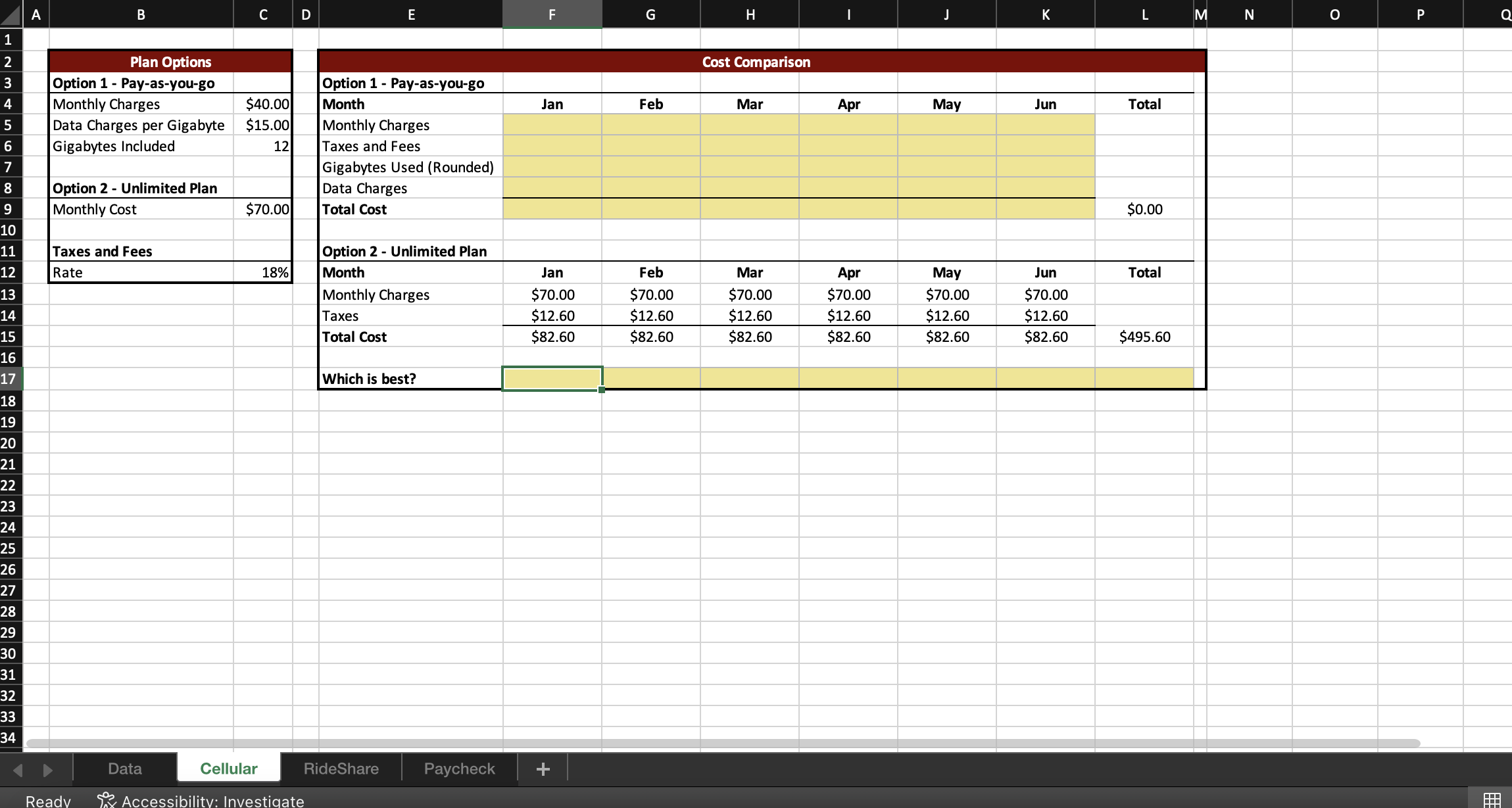Click the Accessibility: Investigate checker icon

105,801
